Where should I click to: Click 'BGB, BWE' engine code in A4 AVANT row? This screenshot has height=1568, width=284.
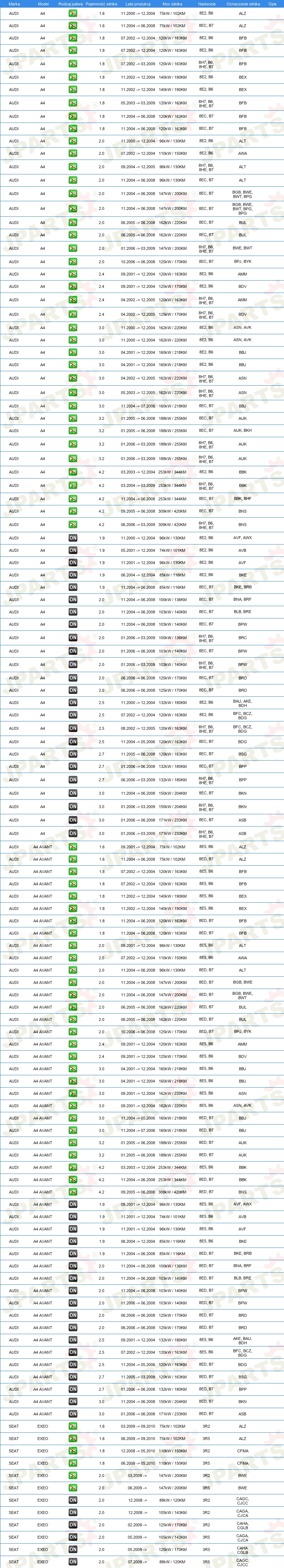coord(243,982)
